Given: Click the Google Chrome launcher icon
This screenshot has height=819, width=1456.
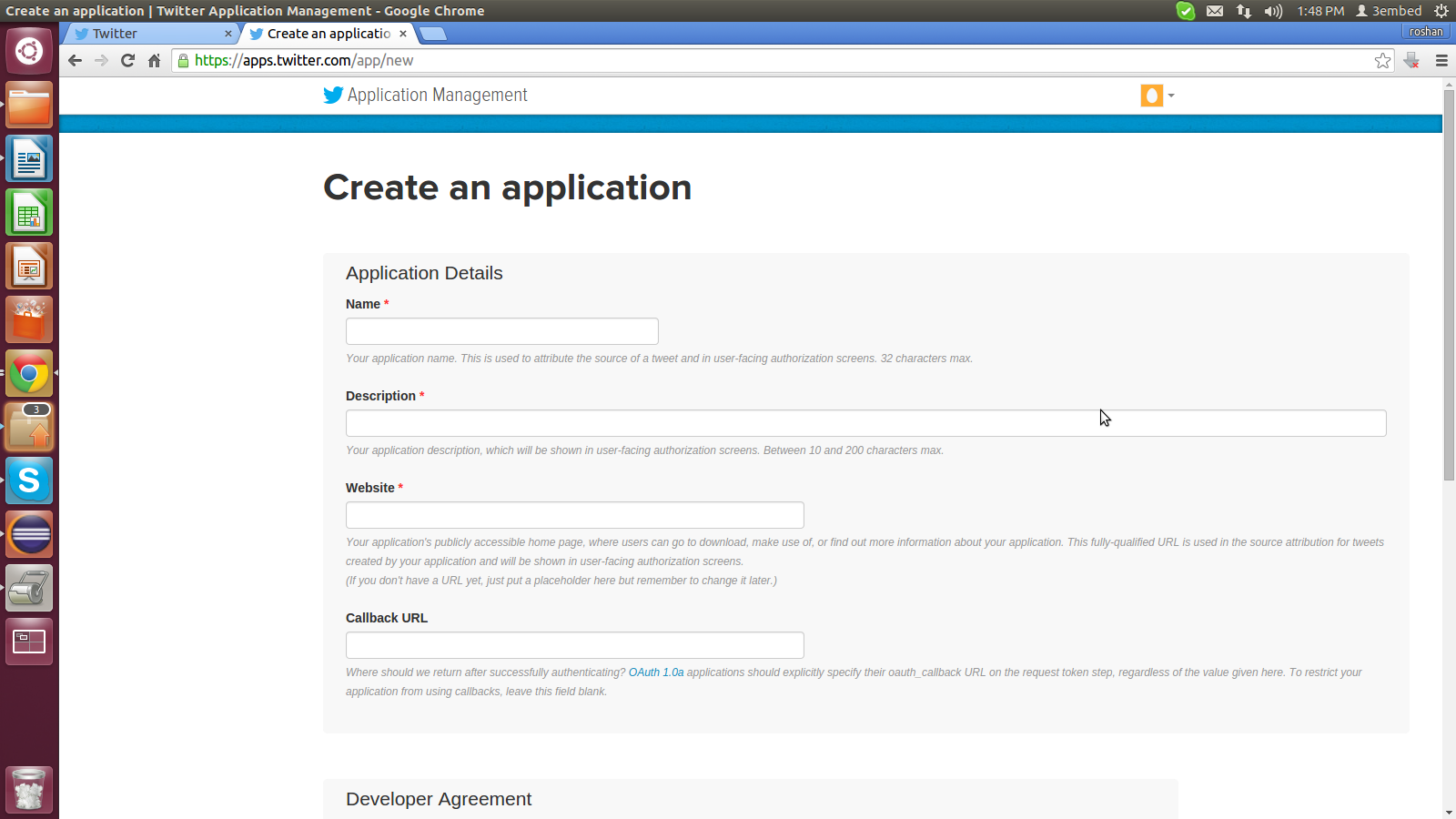Looking at the screenshot, I should click(29, 374).
